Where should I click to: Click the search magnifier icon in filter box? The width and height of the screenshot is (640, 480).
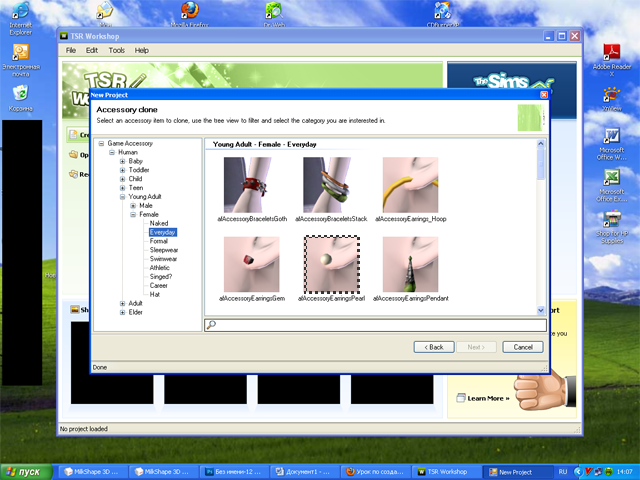[211, 325]
